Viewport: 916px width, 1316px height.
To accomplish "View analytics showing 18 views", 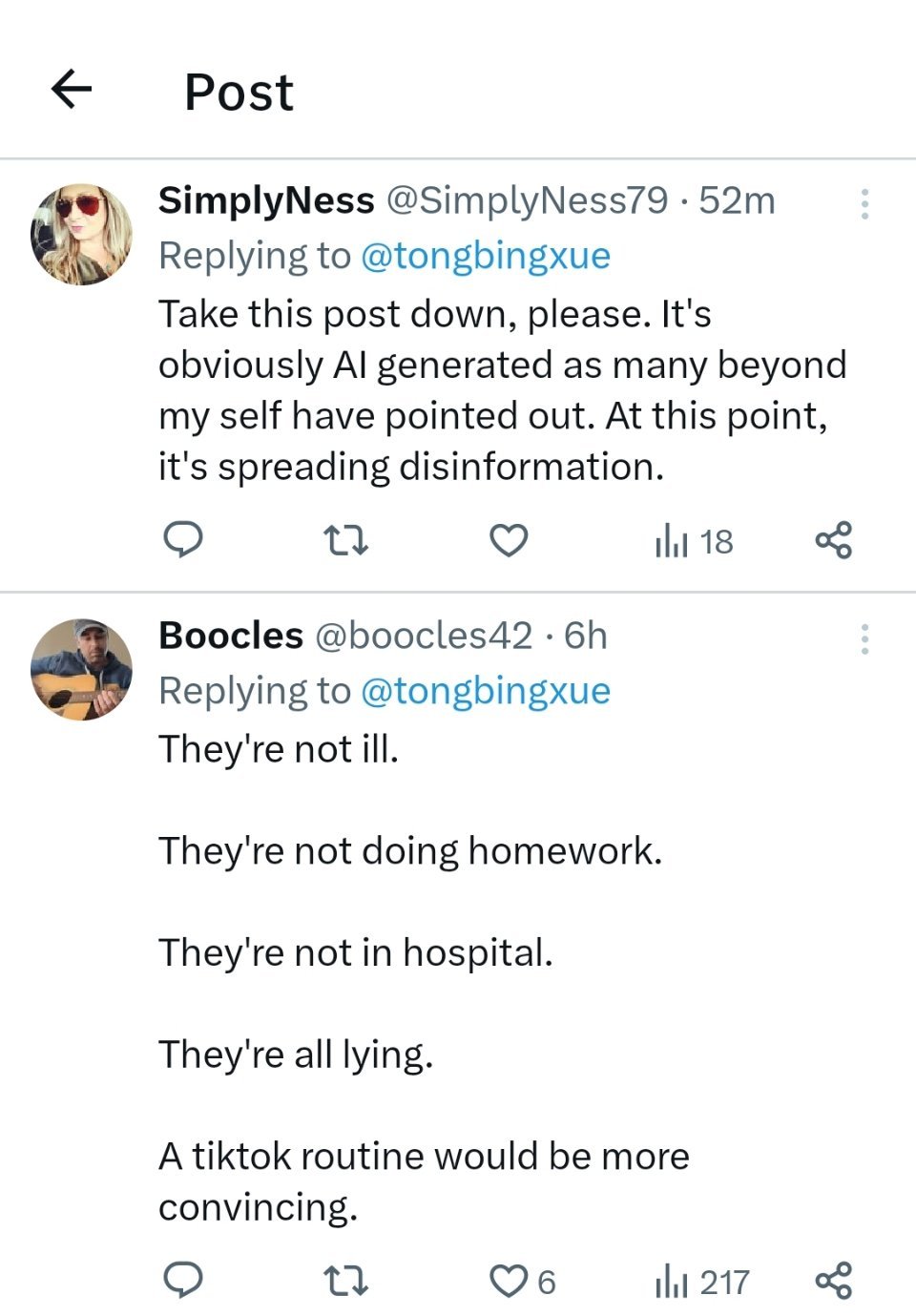I will pos(694,542).
